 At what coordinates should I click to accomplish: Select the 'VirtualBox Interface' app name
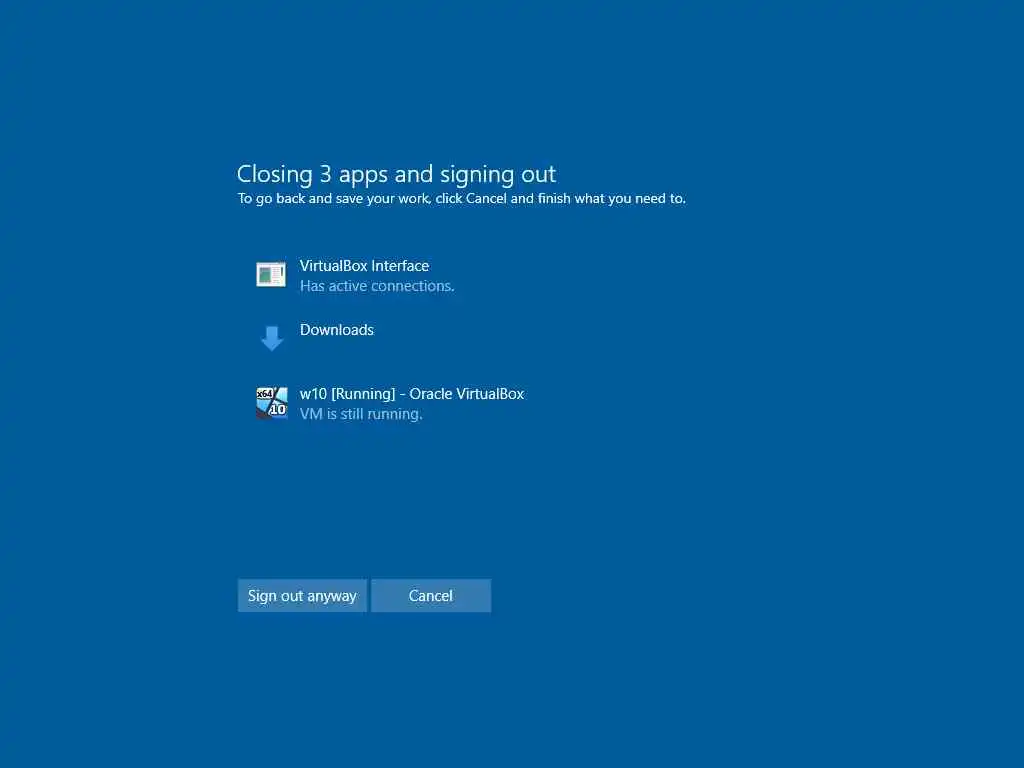tap(364, 266)
